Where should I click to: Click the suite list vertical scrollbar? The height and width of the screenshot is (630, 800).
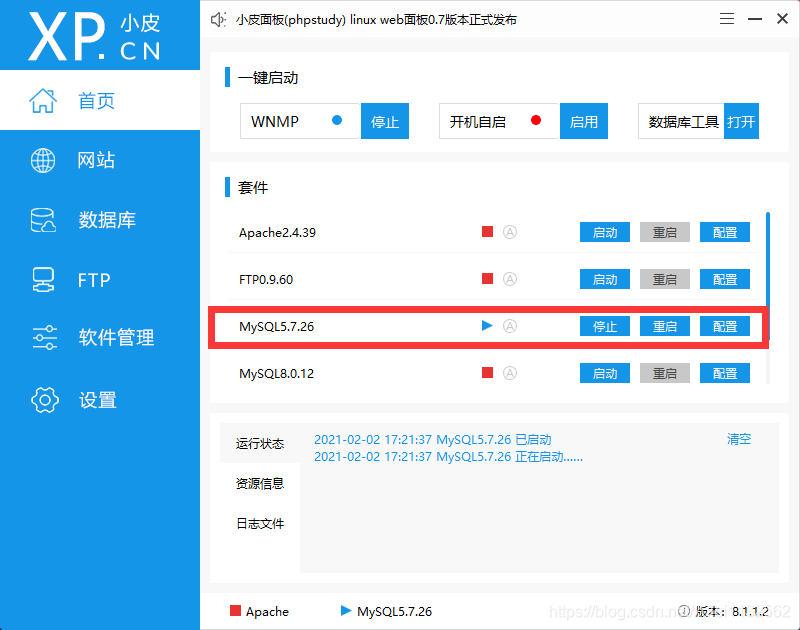click(x=768, y=275)
